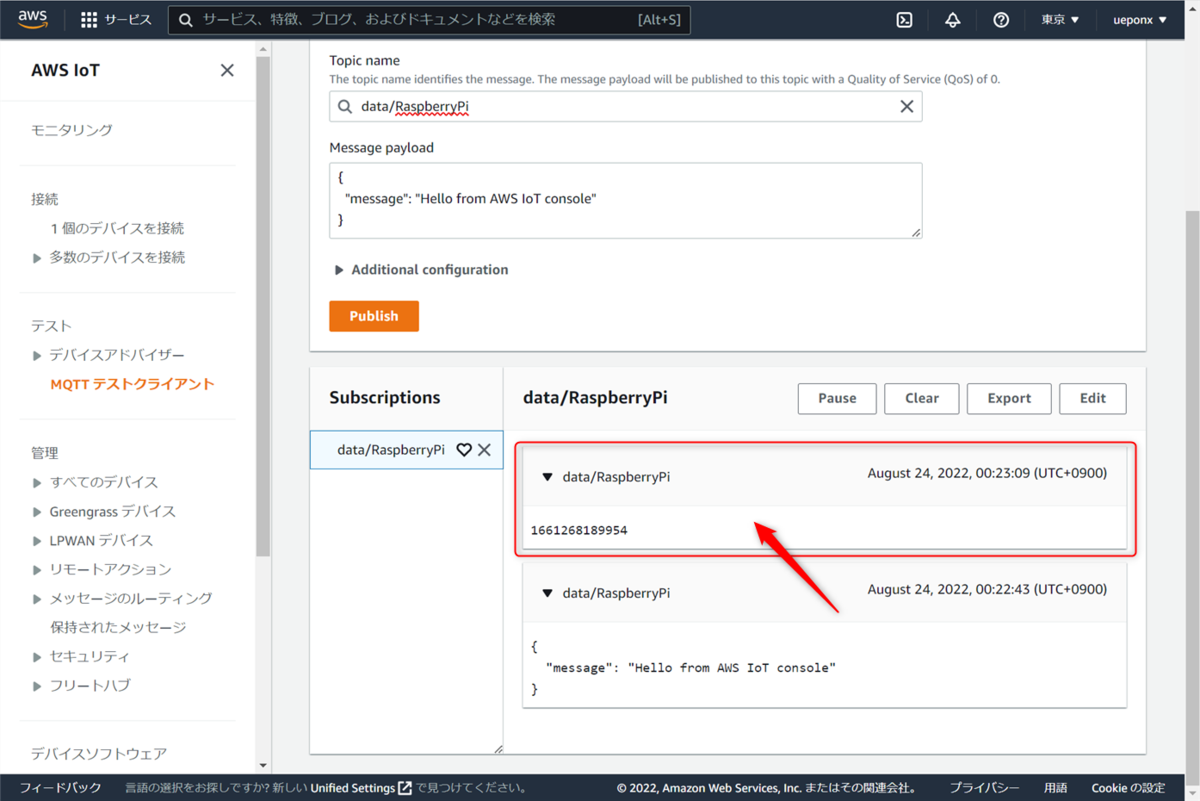Image resolution: width=1200 pixels, height=801 pixels.
Task: Expand デバイスアドバイザー tree item
Action: pos(37,356)
